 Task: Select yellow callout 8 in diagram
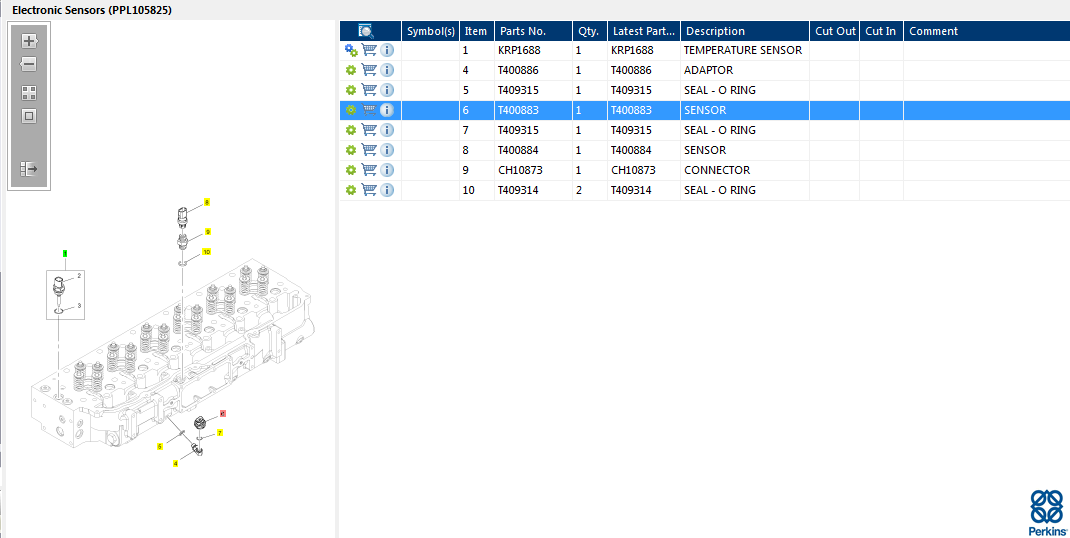tap(207, 202)
